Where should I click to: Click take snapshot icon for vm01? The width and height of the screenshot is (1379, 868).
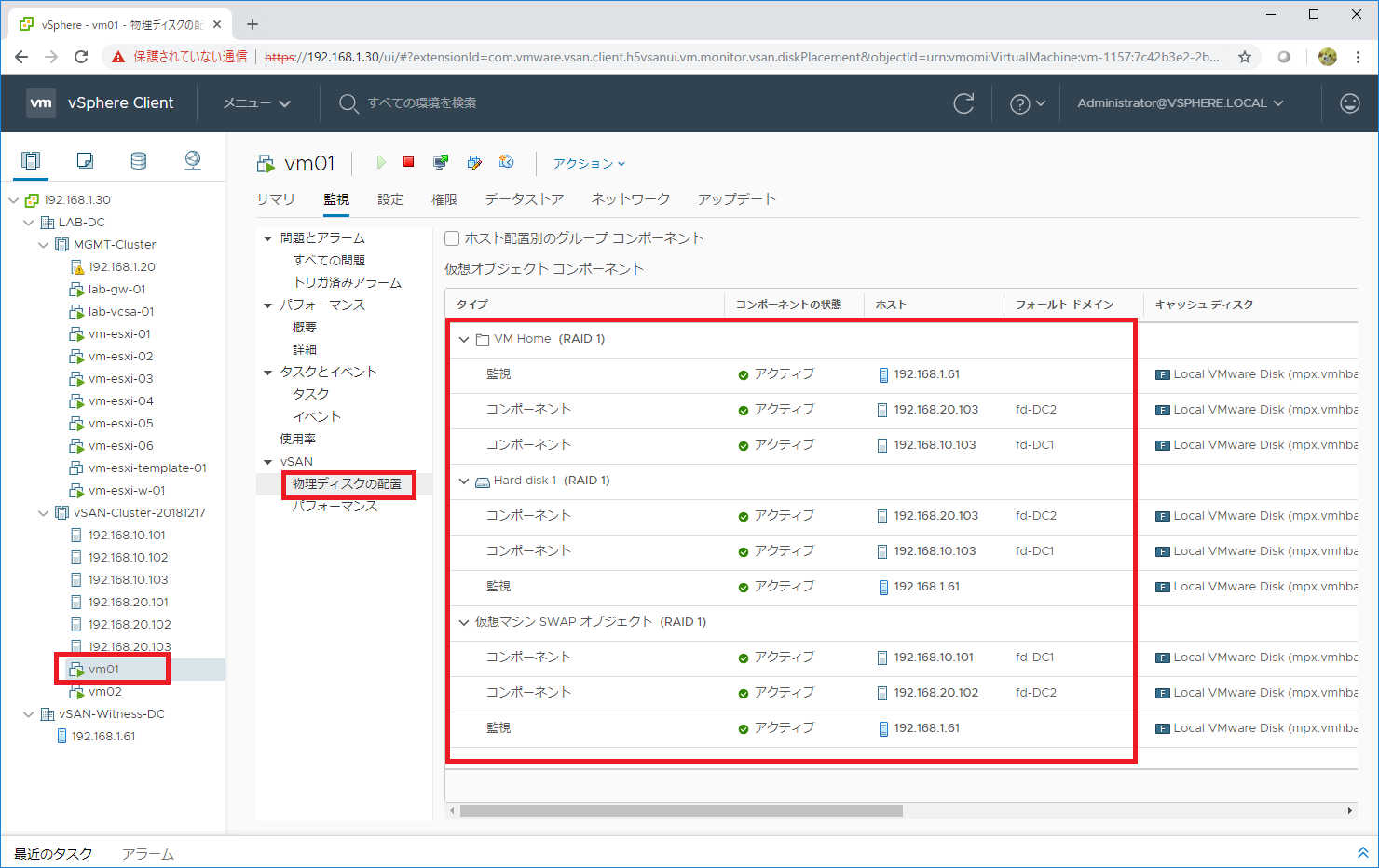tap(507, 162)
